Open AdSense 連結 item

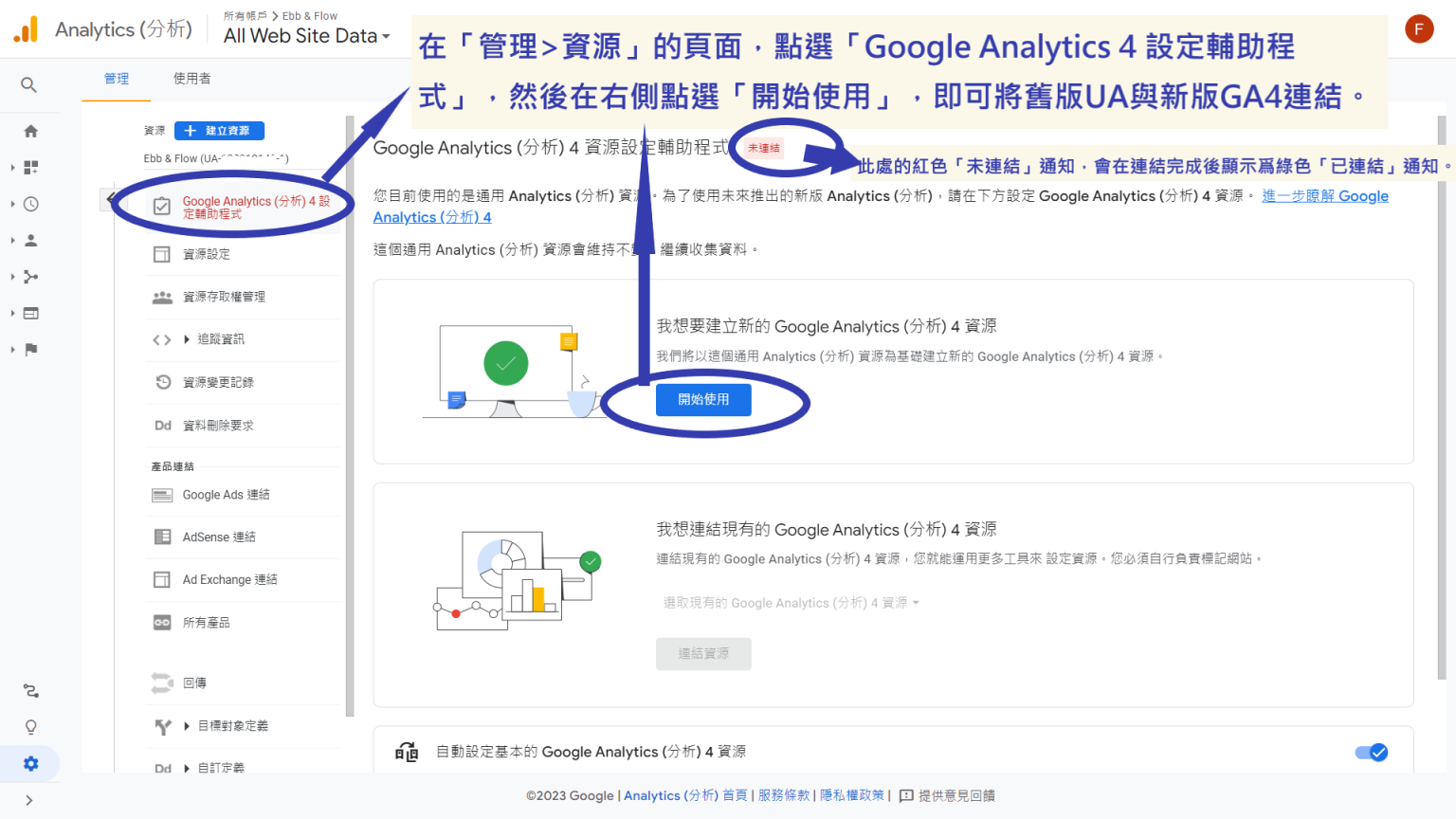point(219,537)
